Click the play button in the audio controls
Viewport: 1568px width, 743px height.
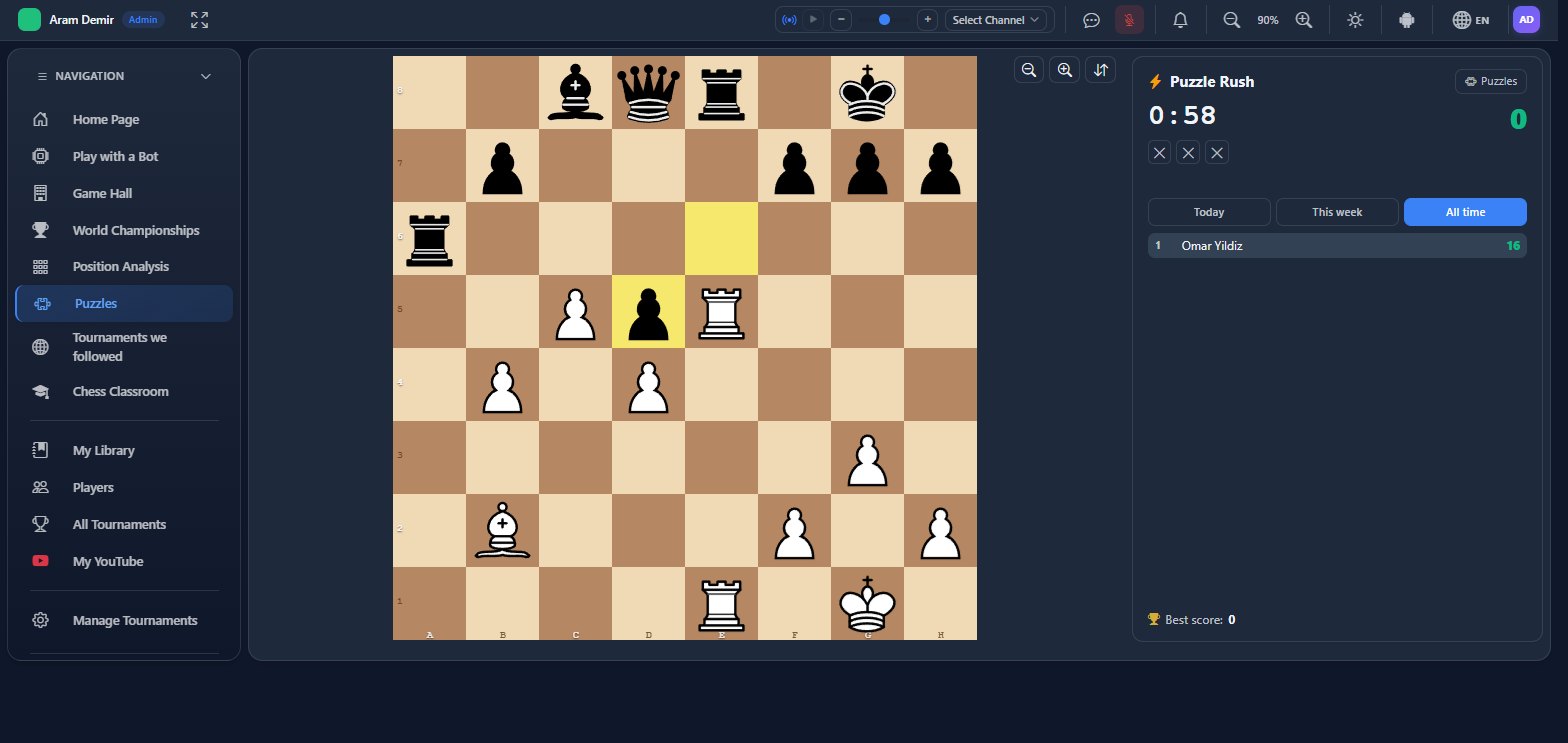pyautogui.click(x=813, y=20)
